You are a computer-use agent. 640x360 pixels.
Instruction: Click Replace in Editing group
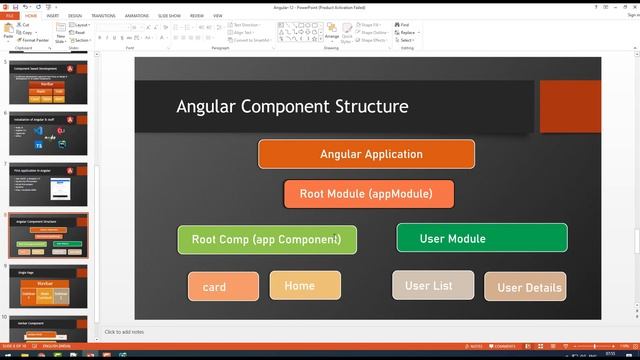tap(407, 33)
